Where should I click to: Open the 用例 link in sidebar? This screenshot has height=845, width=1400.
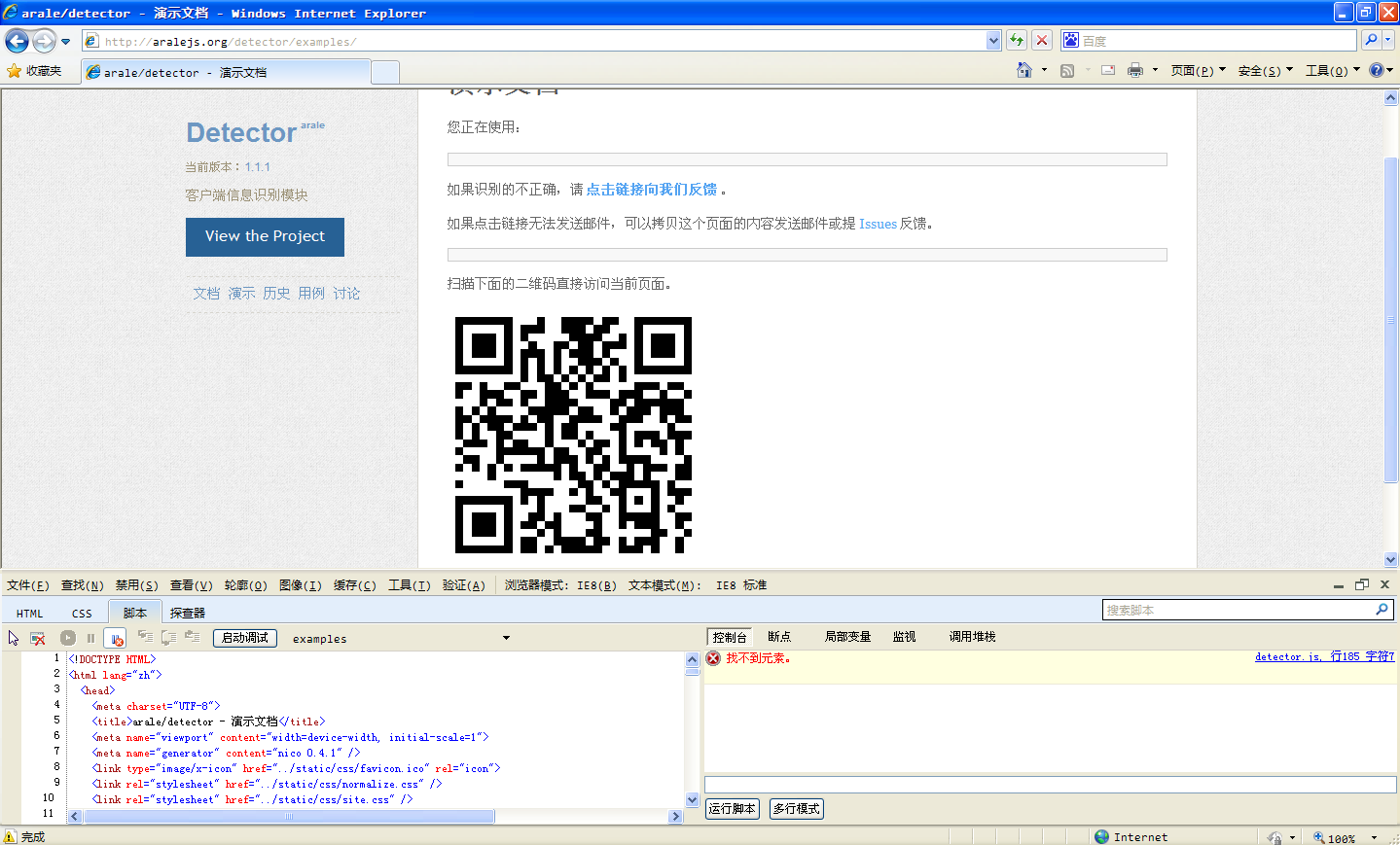coord(311,294)
